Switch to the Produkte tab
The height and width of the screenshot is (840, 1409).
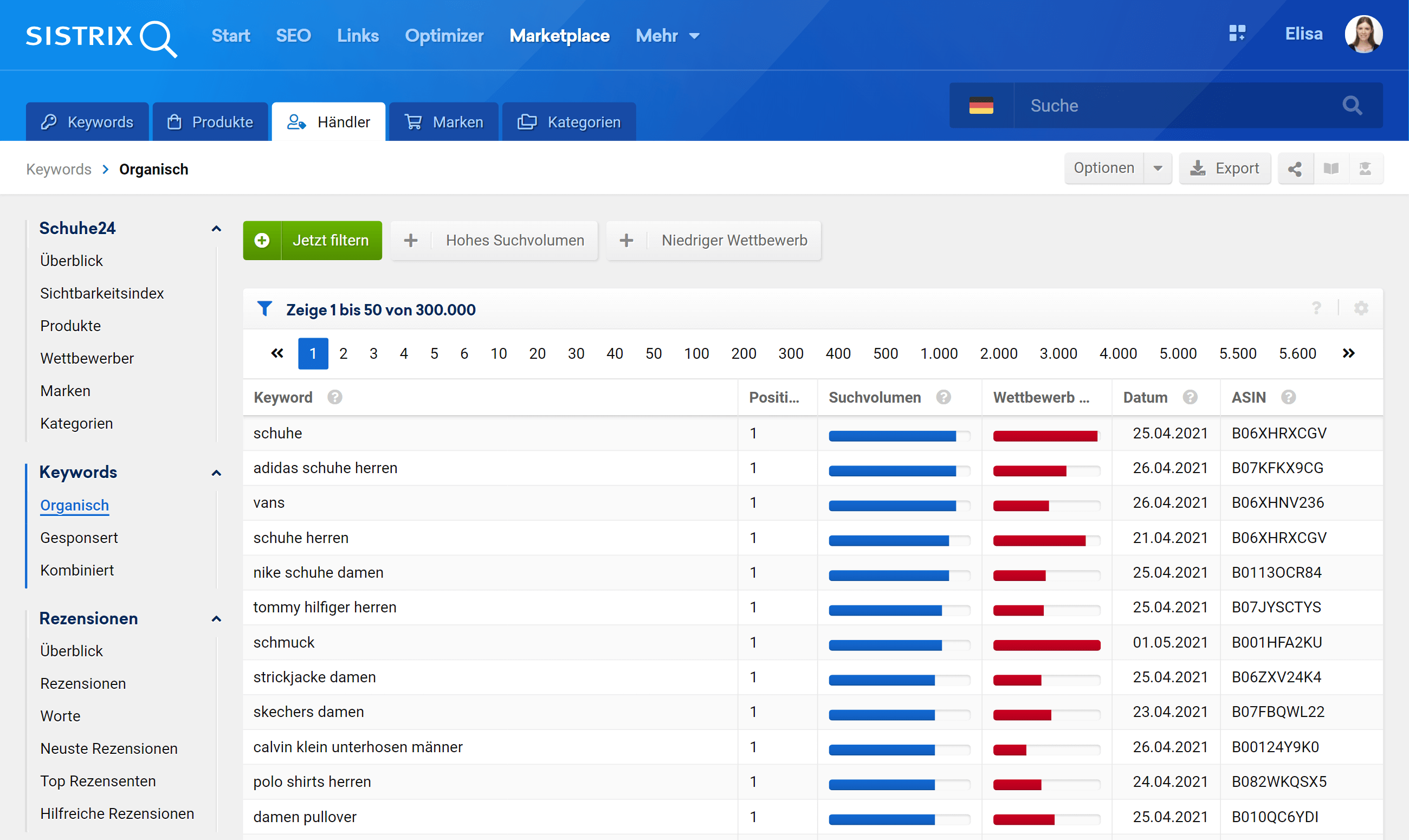pos(210,122)
